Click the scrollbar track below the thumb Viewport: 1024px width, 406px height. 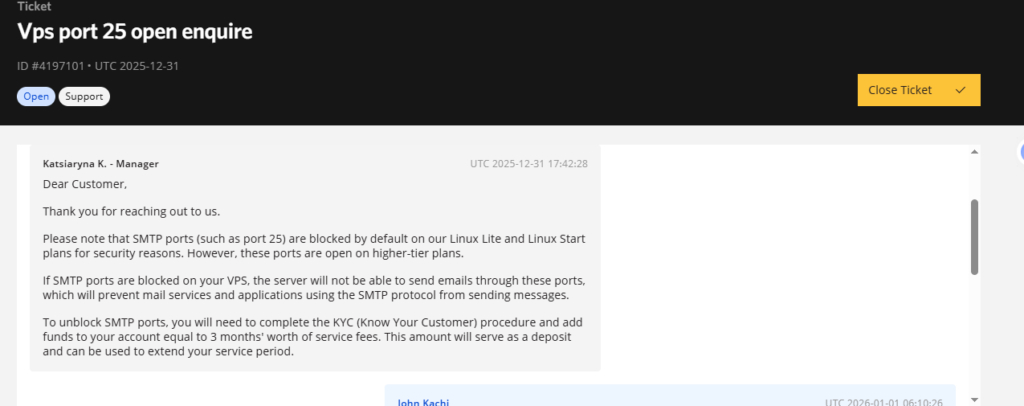point(975,330)
